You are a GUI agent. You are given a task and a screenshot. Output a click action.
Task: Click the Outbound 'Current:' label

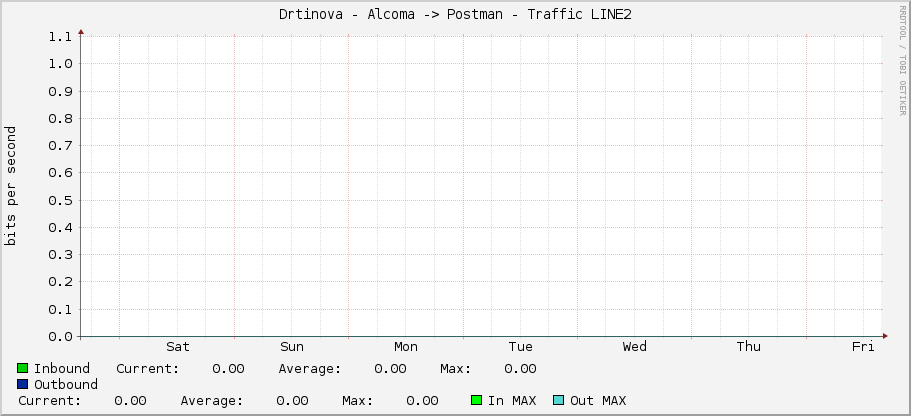pyautogui.click(x=49, y=400)
